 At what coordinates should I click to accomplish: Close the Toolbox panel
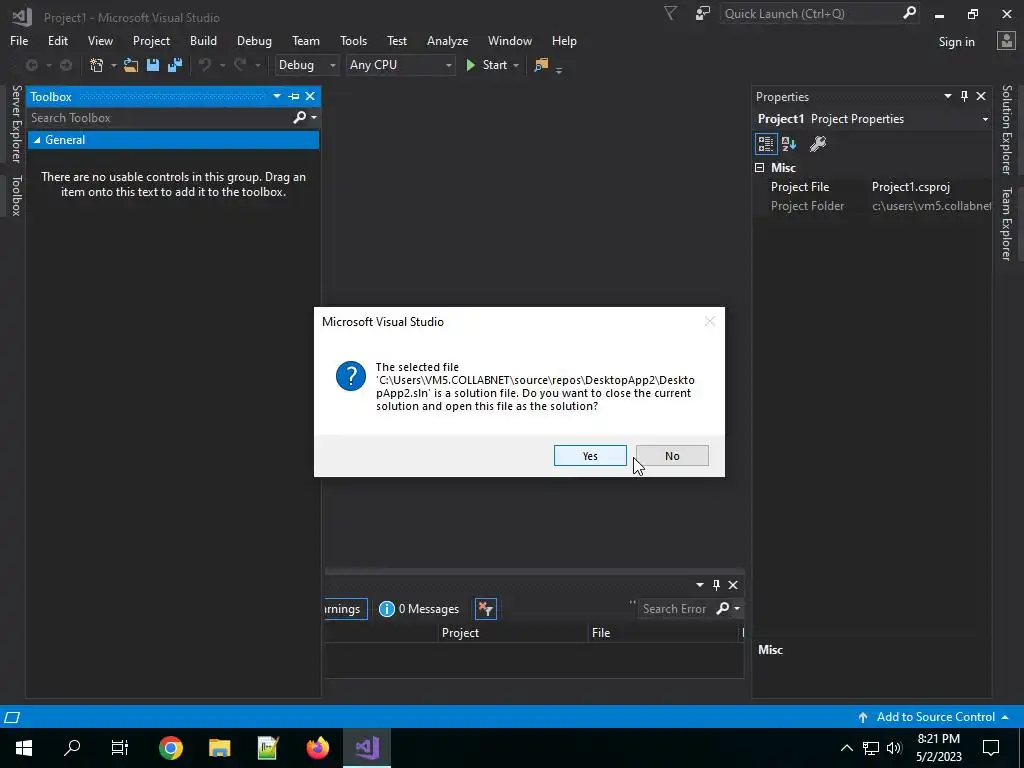pyautogui.click(x=310, y=96)
